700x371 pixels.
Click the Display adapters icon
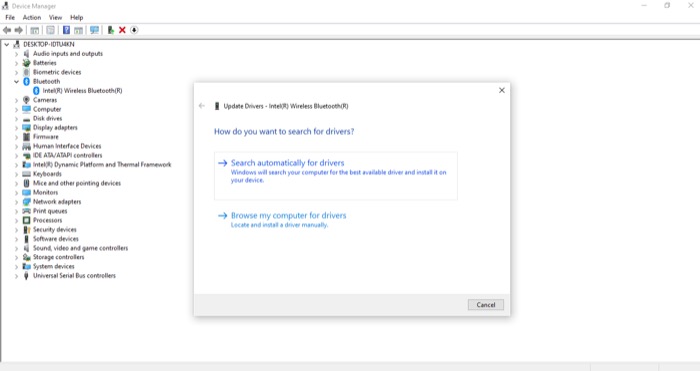[x=26, y=128]
